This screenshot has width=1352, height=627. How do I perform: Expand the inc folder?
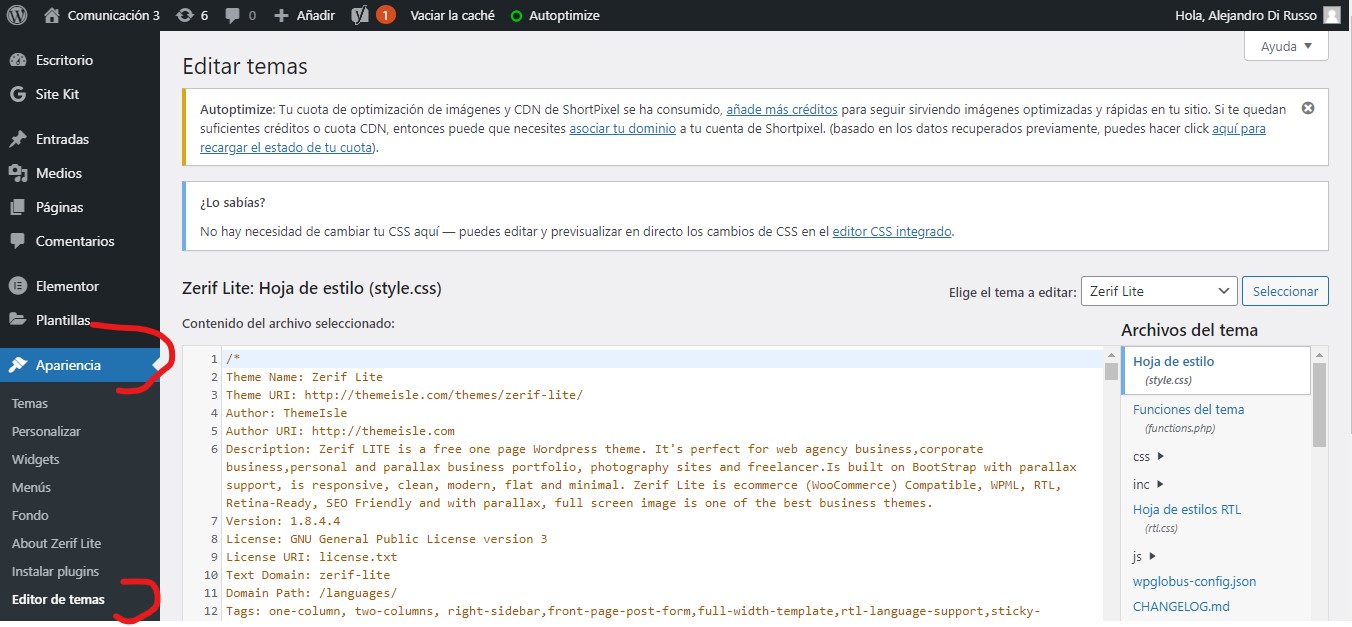1148,484
